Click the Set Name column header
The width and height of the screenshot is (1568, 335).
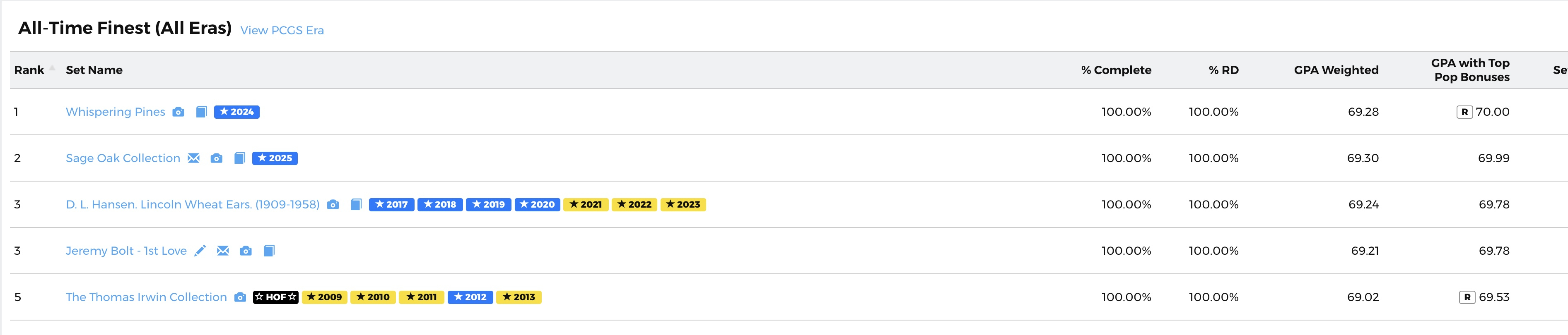coord(94,70)
